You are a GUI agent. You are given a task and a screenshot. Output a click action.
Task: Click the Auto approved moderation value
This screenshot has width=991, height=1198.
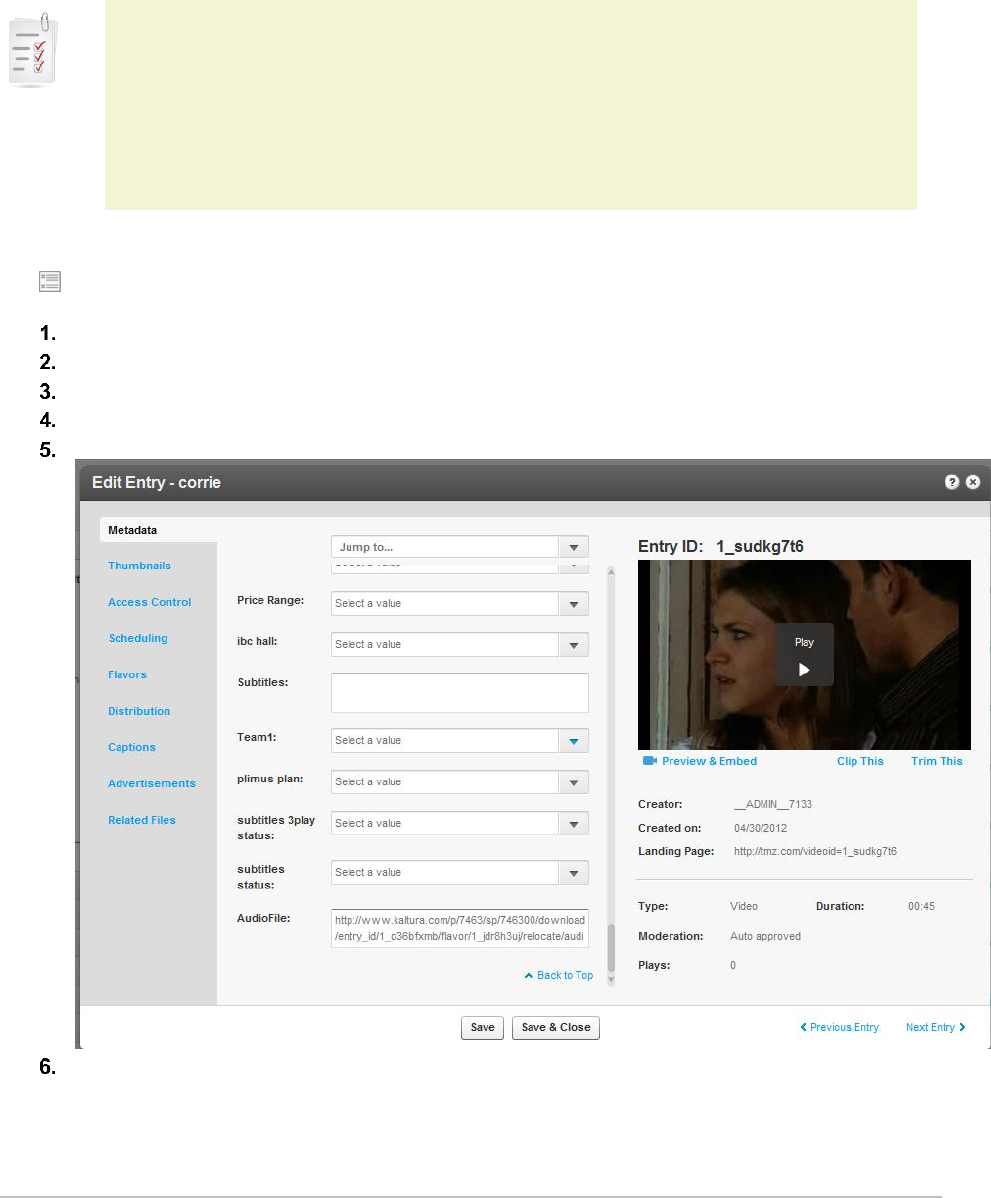coord(766,936)
